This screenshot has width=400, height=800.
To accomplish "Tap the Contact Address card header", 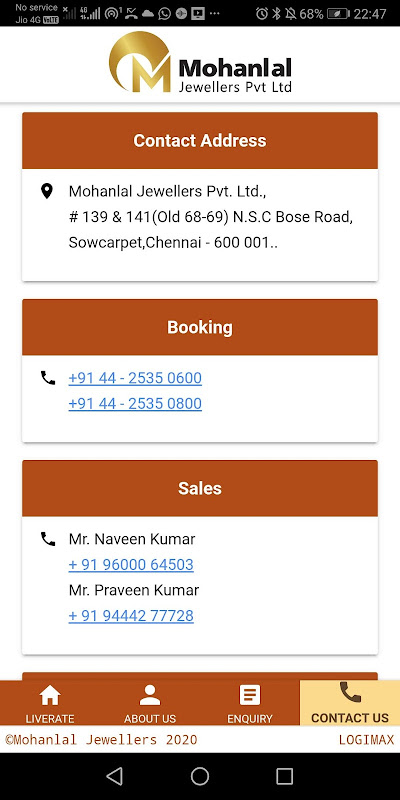I will (x=200, y=141).
